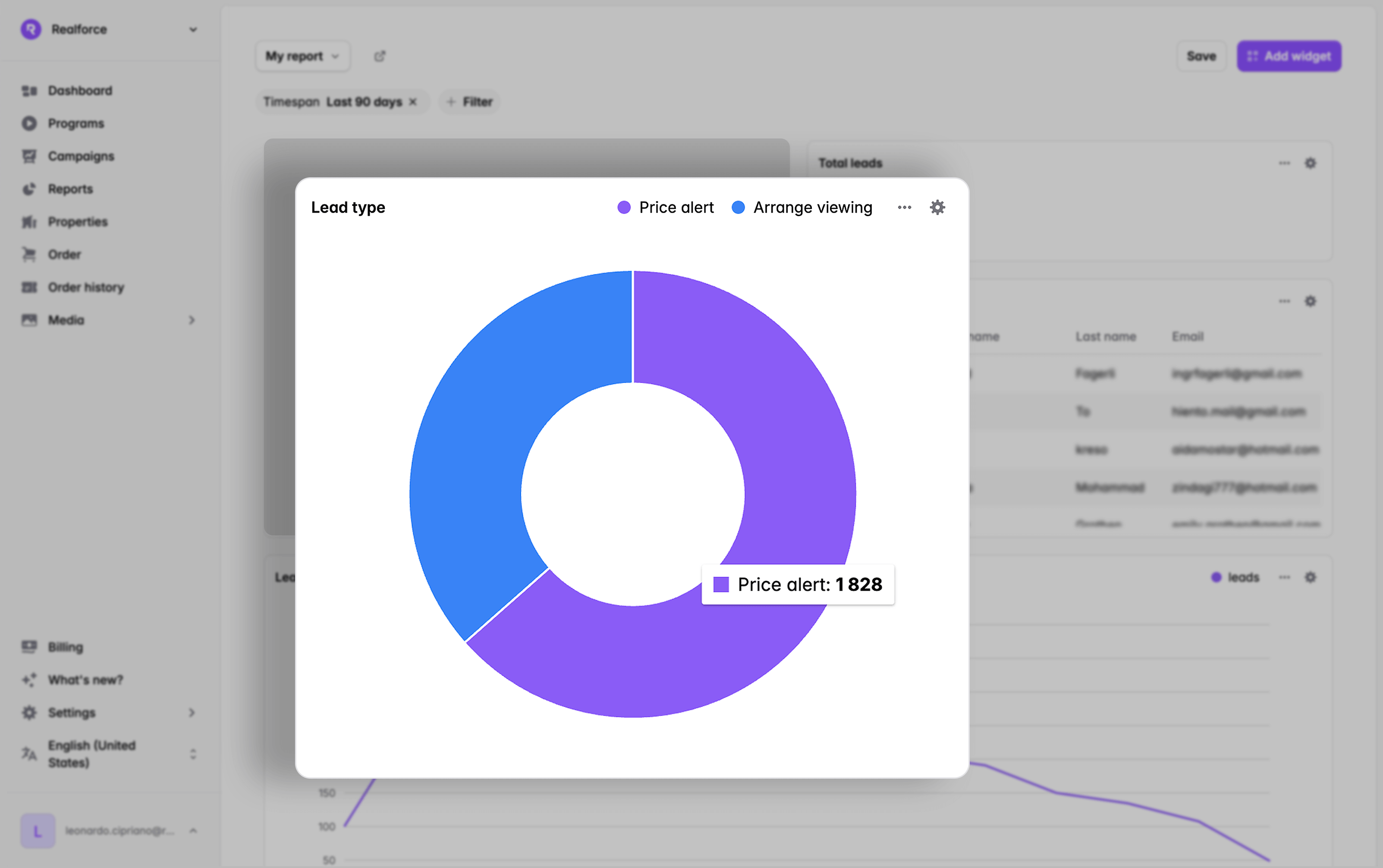Image resolution: width=1383 pixels, height=868 pixels.
Task: Click the Add widget button
Action: click(x=1289, y=56)
